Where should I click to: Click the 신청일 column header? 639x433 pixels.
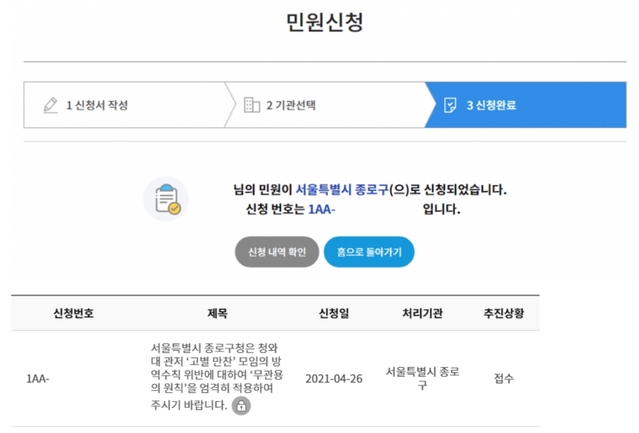(334, 313)
